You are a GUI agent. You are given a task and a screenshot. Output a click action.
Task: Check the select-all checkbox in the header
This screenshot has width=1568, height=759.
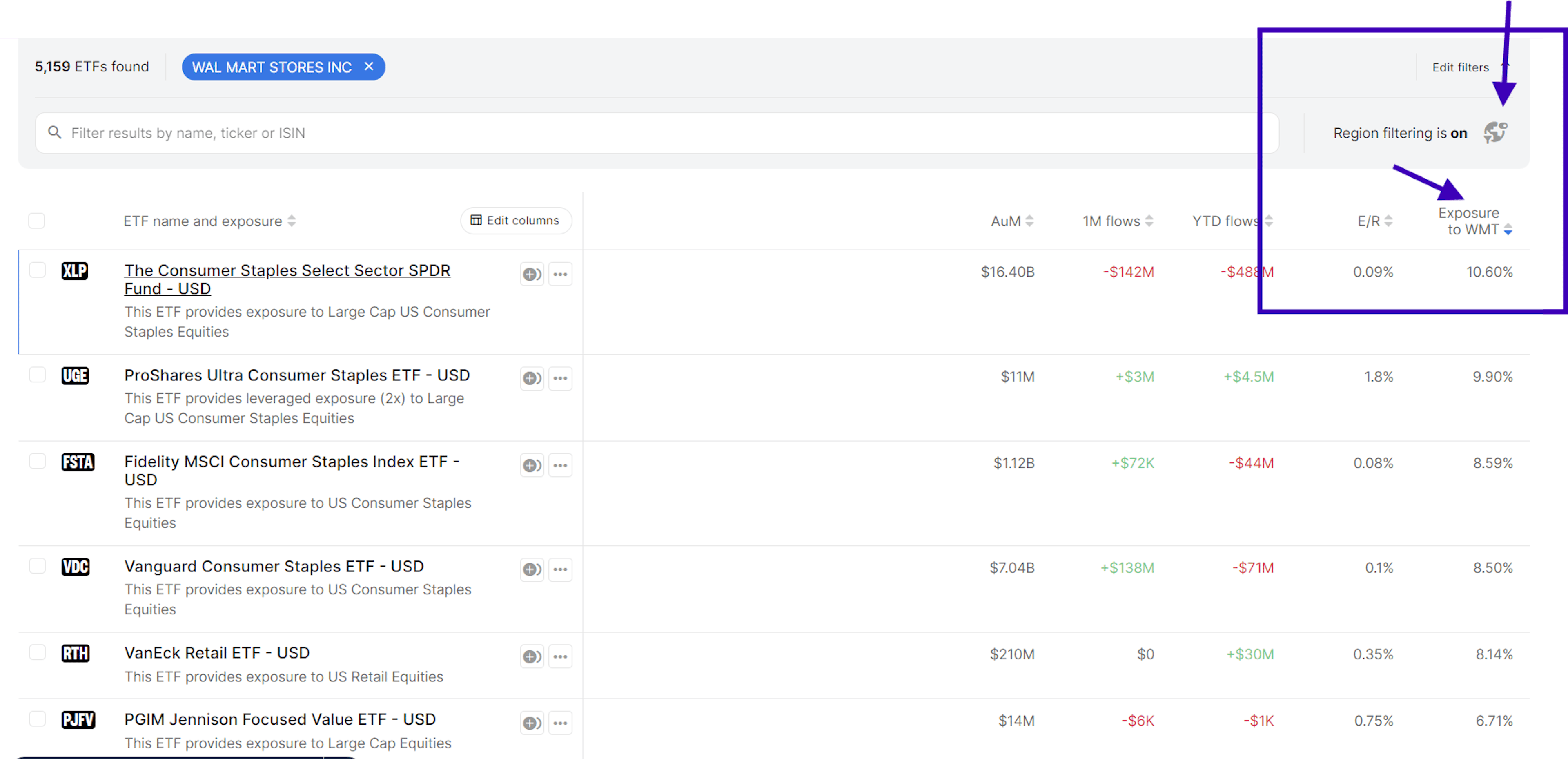(x=36, y=221)
